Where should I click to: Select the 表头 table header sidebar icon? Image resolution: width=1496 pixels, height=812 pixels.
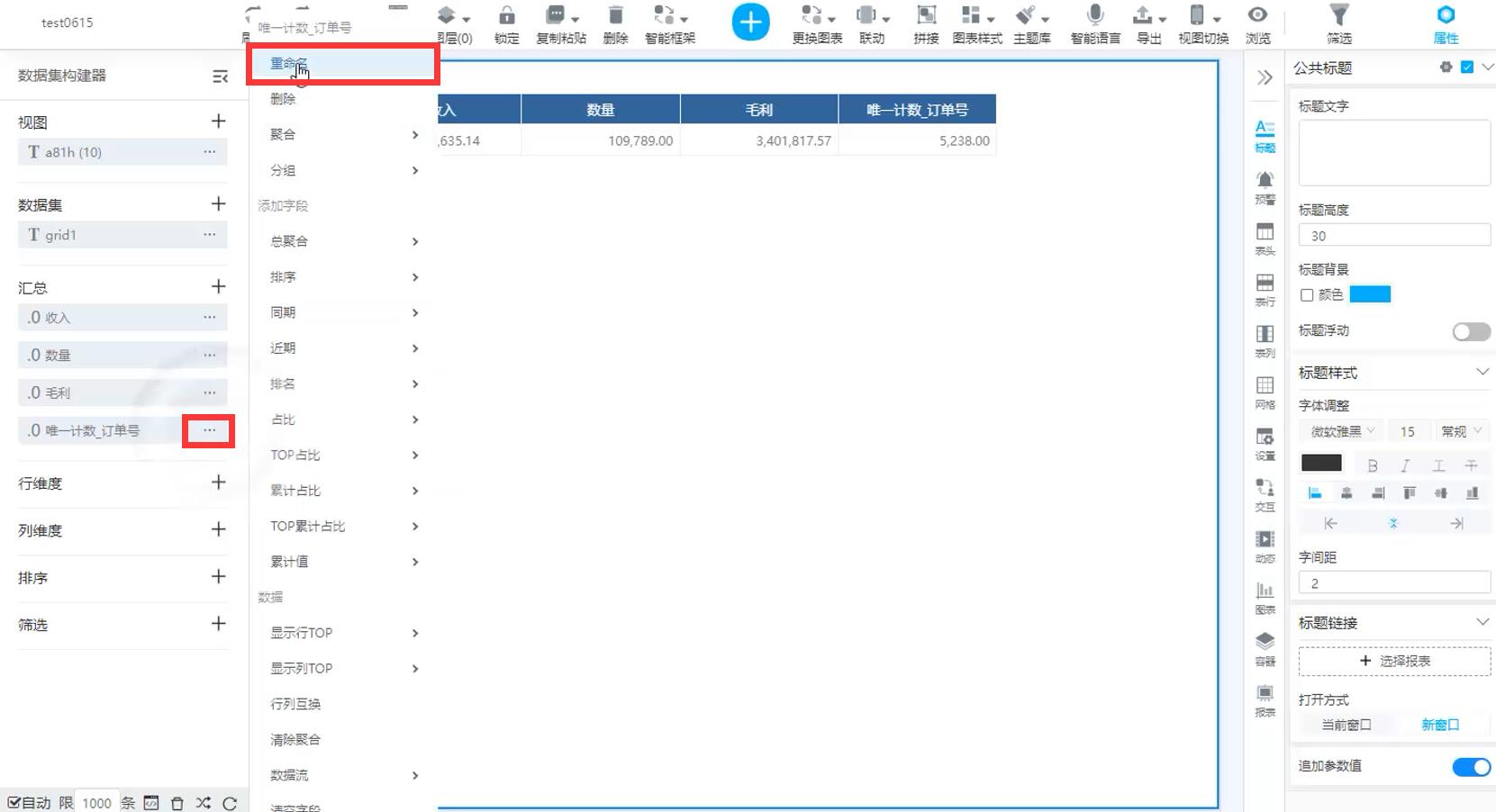click(1265, 239)
